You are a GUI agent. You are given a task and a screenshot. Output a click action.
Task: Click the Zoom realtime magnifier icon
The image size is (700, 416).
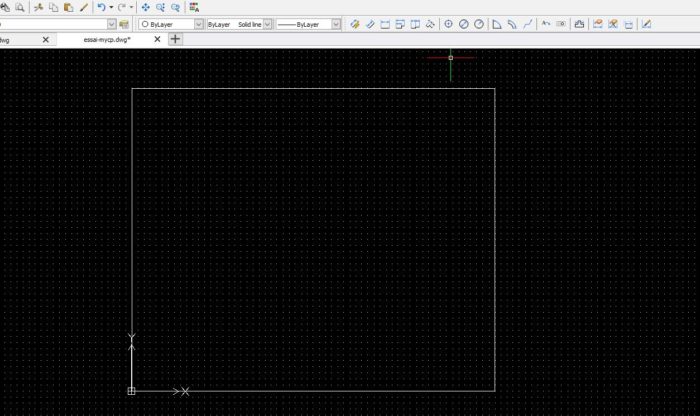click(160, 7)
